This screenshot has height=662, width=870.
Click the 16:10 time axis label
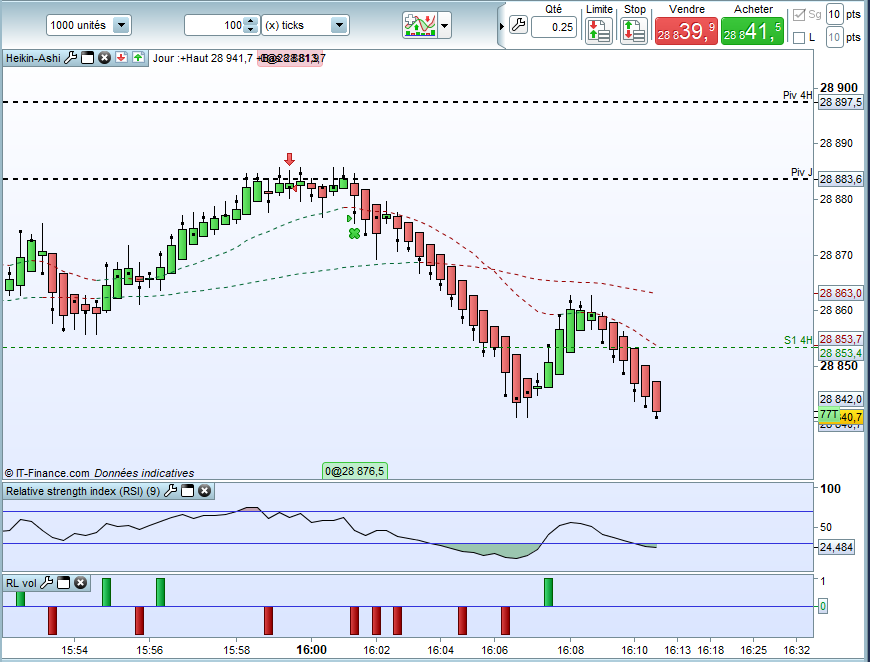coord(634,650)
